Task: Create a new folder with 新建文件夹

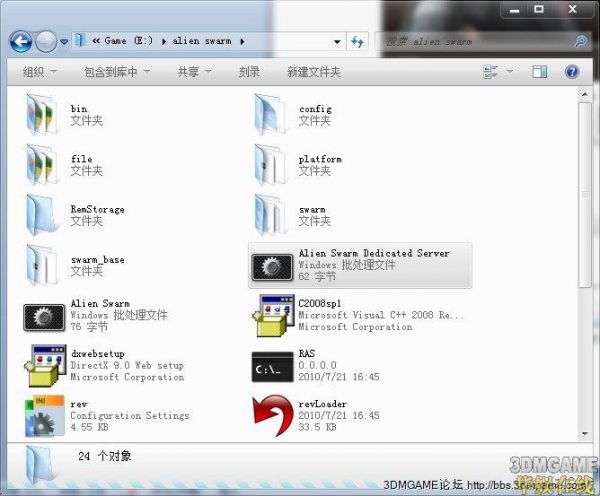Action: point(314,72)
